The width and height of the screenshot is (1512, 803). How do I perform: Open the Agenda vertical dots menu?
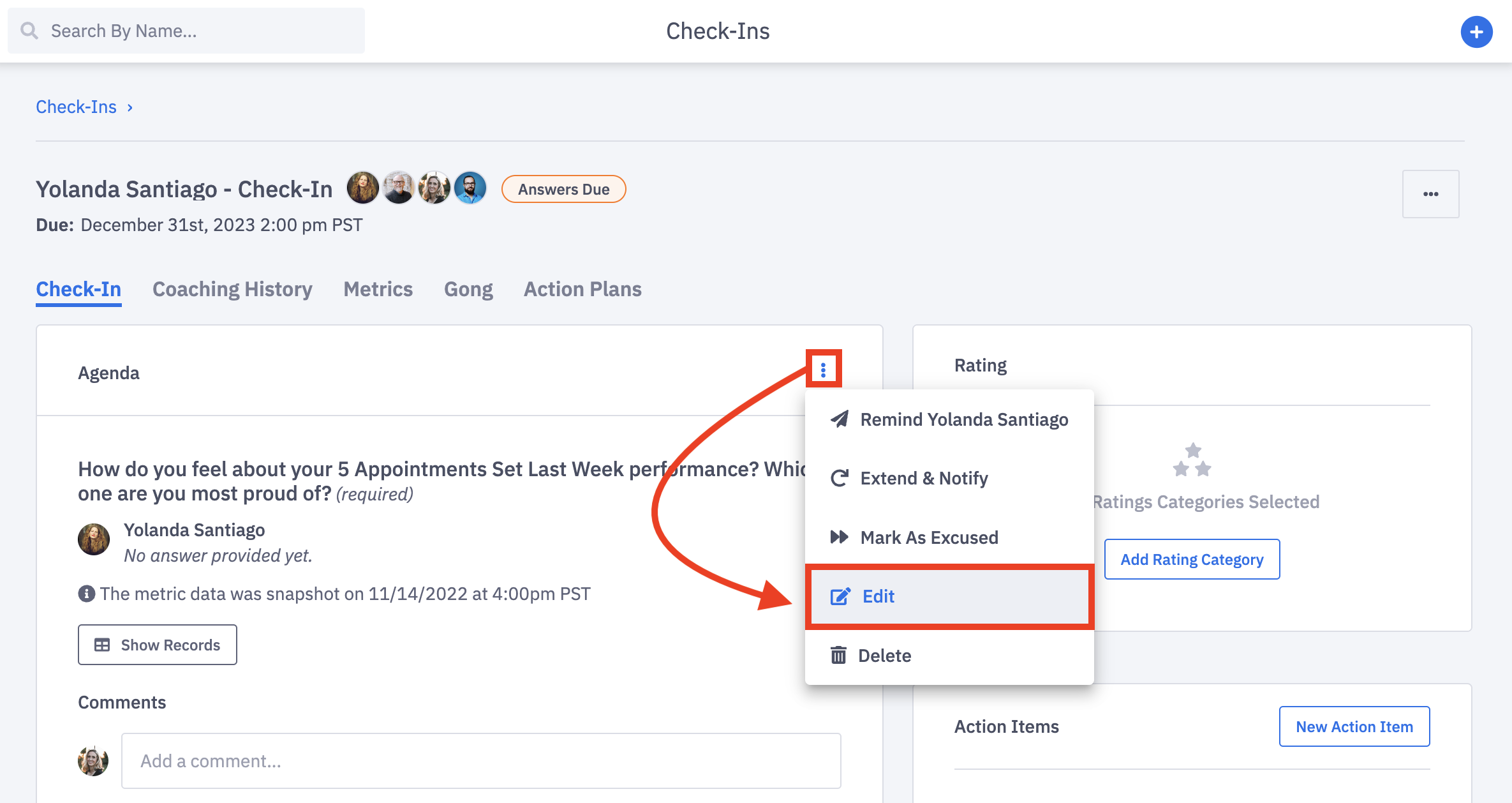pyautogui.click(x=823, y=370)
